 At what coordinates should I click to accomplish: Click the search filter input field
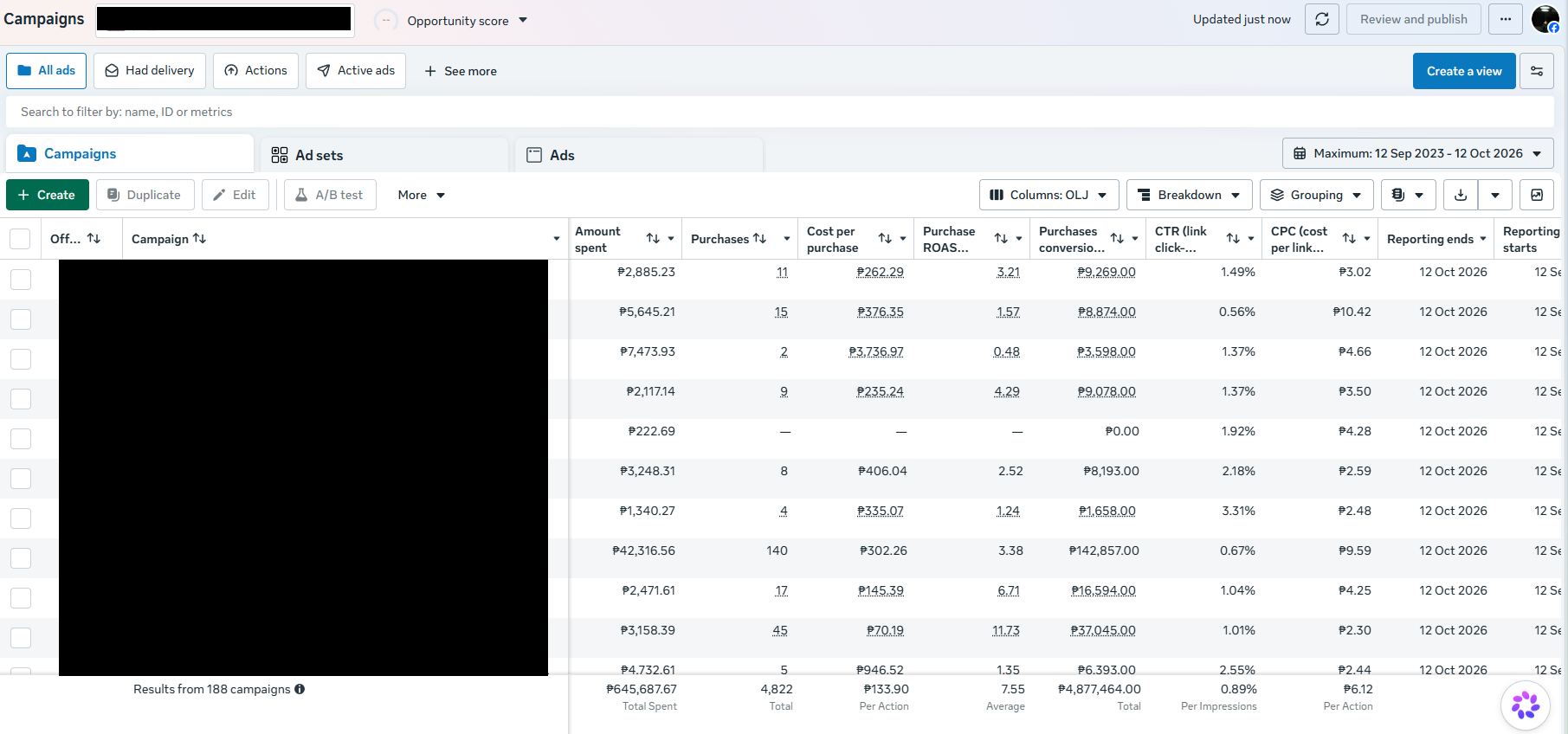tap(780, 112)
